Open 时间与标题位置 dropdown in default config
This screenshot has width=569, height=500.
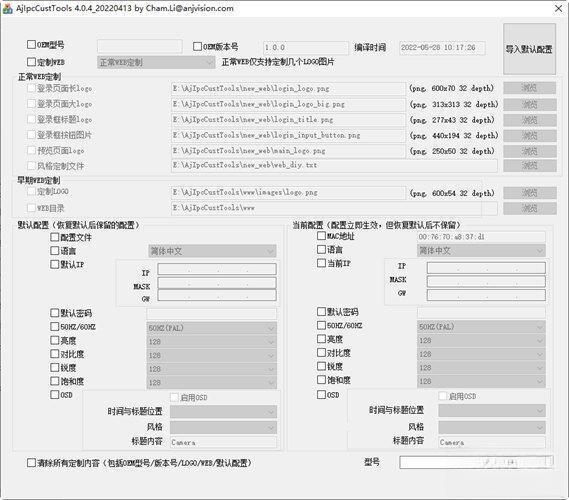click(x=223, y=412)
